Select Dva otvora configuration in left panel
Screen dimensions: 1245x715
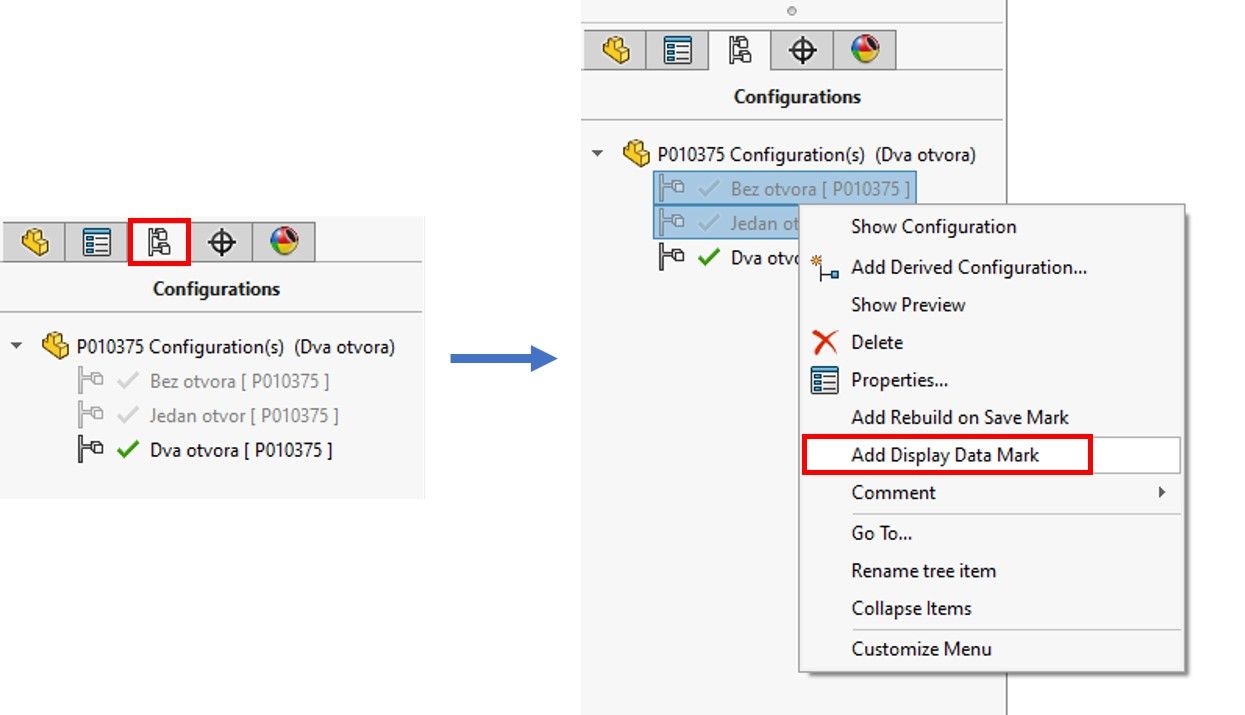(x=240, y=450)
